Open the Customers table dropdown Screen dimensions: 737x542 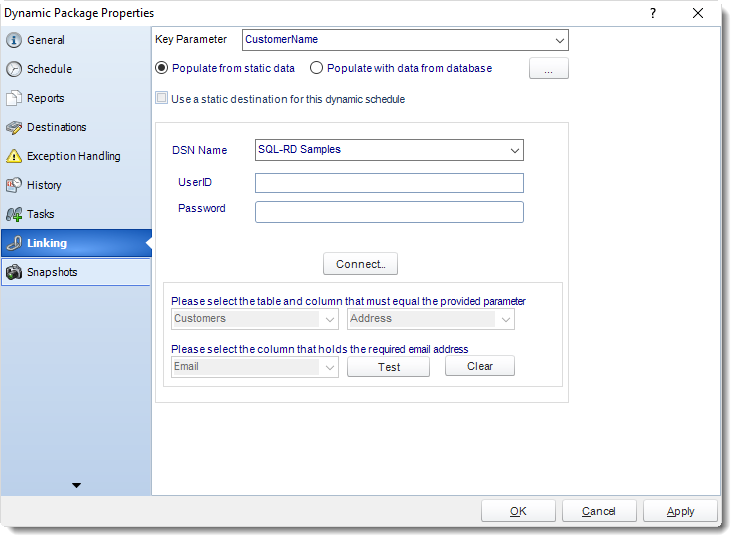point(330,319)
